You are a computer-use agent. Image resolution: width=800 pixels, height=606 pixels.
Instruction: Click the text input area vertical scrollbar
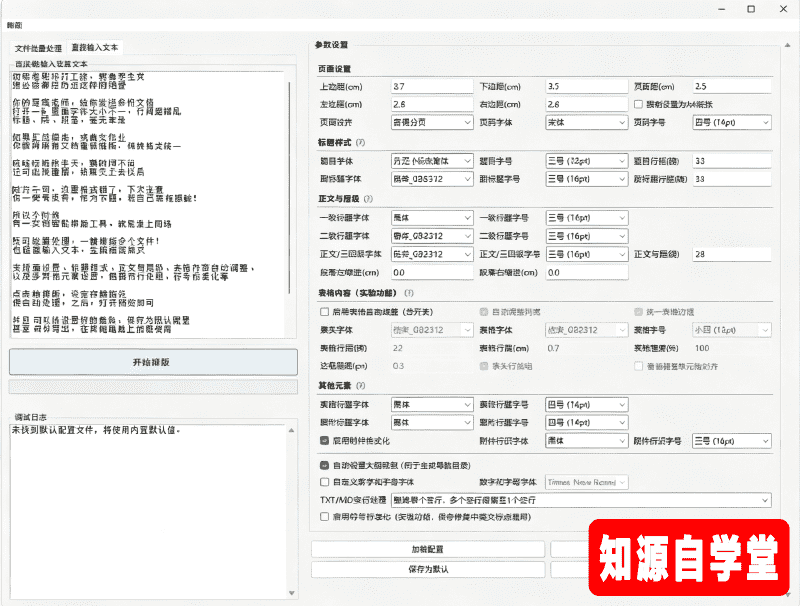pos(289,188)
